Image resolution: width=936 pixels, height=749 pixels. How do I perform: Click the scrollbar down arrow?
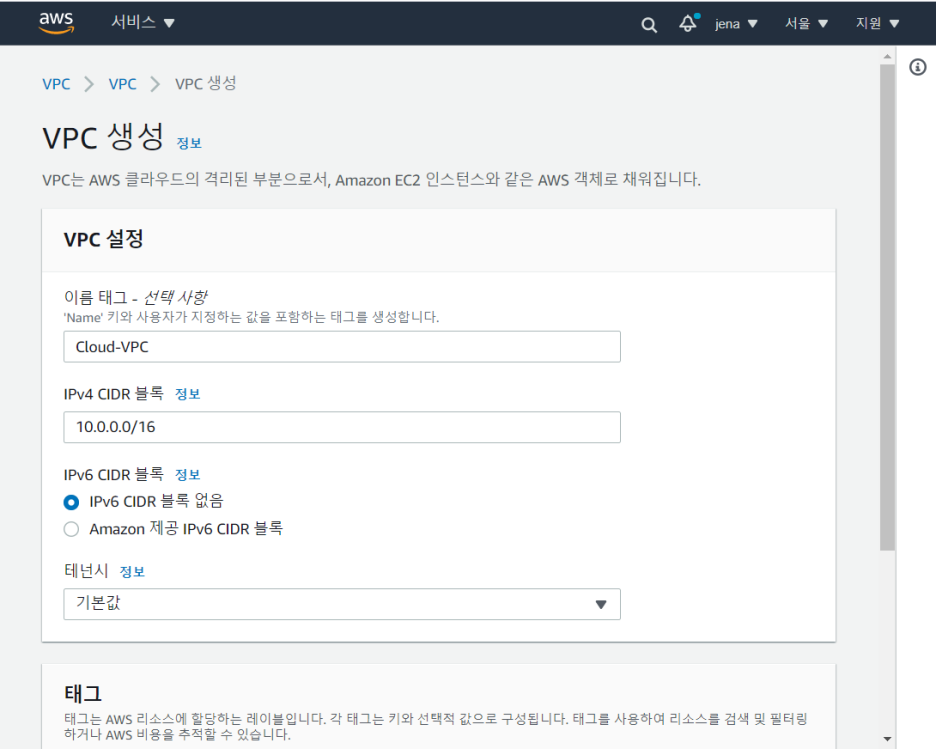pyautogui.click(x=888, y=739)
